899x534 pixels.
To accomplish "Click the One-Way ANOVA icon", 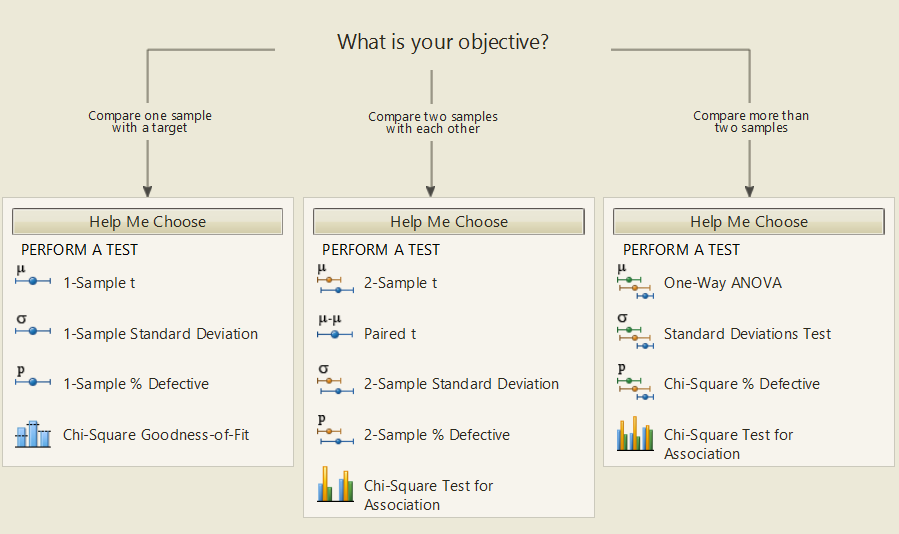I will [x=634, y=282].
